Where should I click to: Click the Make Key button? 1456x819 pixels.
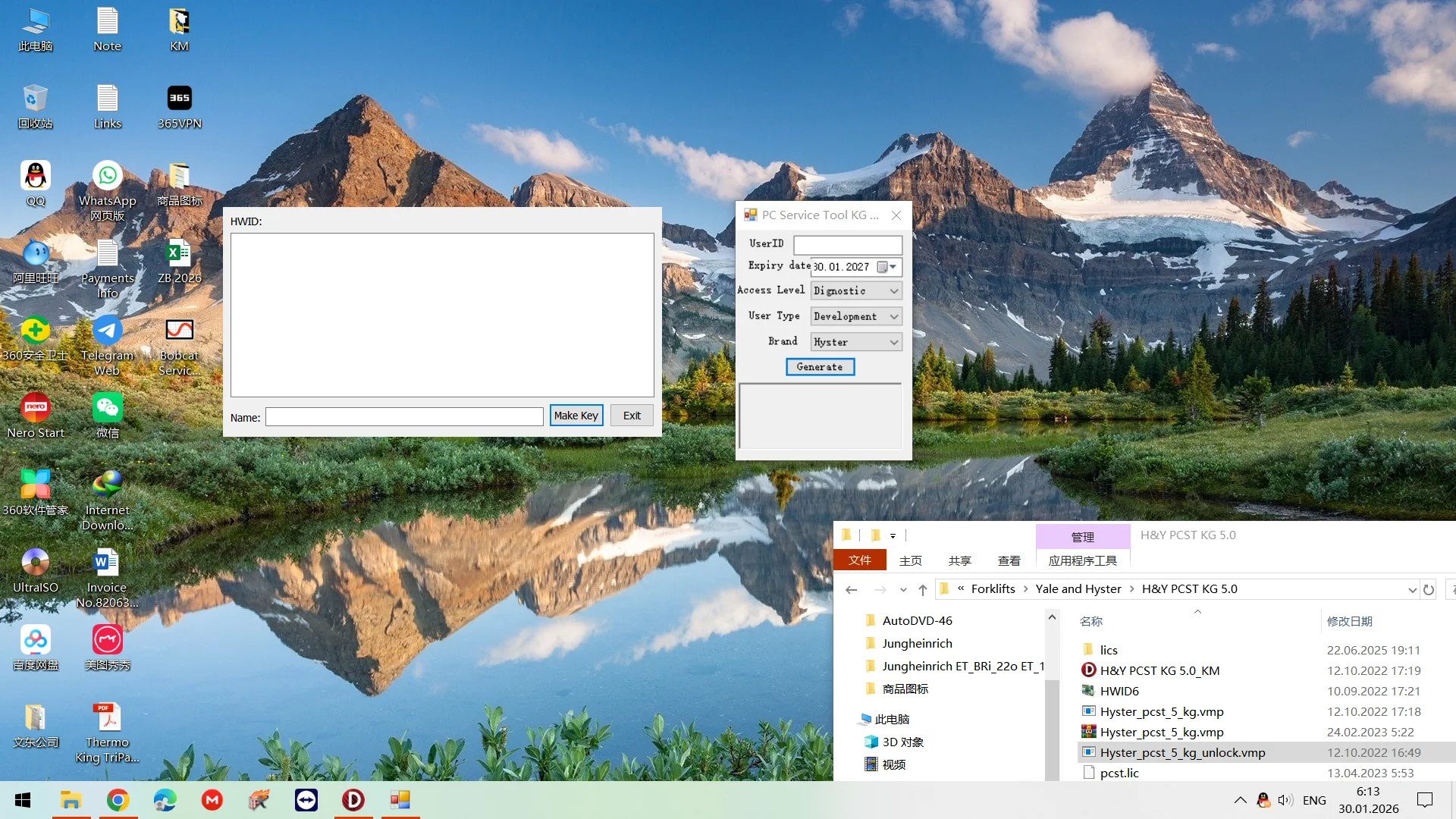[x=576, y=416]
